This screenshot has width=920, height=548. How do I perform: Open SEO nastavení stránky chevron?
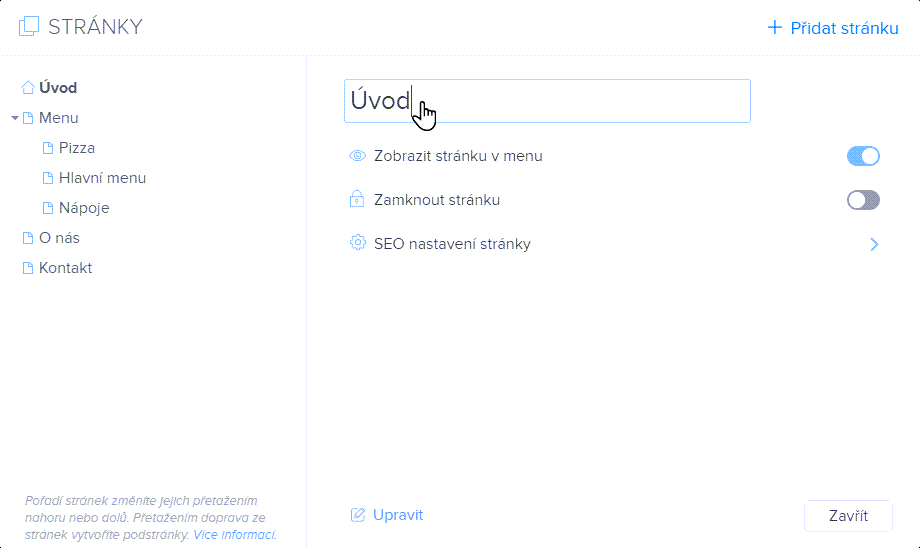coord(874,244)
